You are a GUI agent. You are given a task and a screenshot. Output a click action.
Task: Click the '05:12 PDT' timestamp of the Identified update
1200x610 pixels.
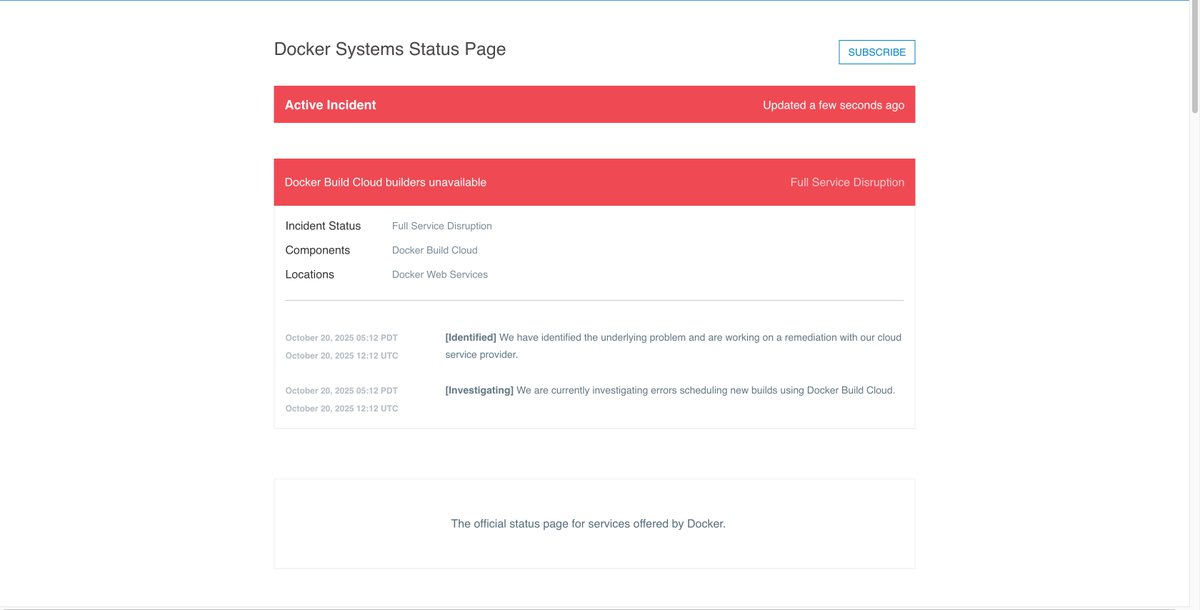[377, 338]
